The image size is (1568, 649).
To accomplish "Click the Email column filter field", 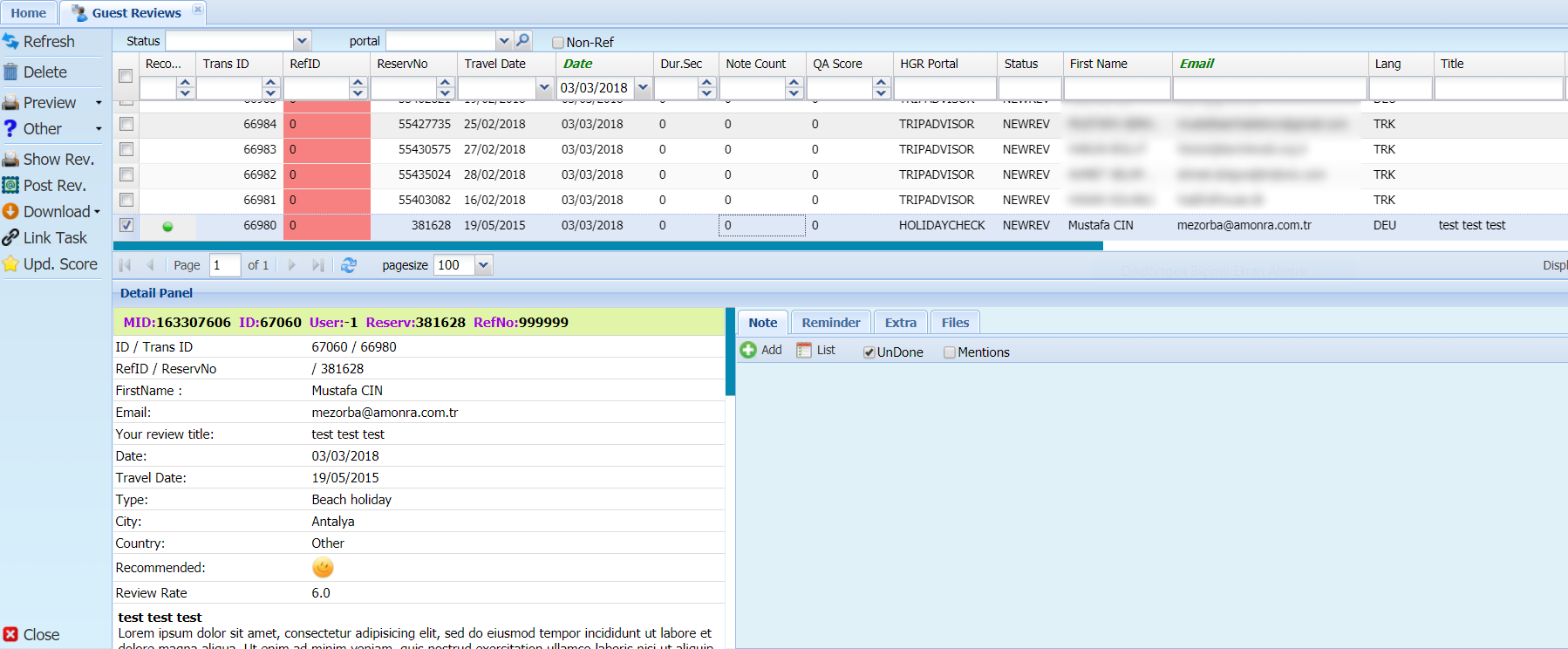I will tap(1270, 88).
